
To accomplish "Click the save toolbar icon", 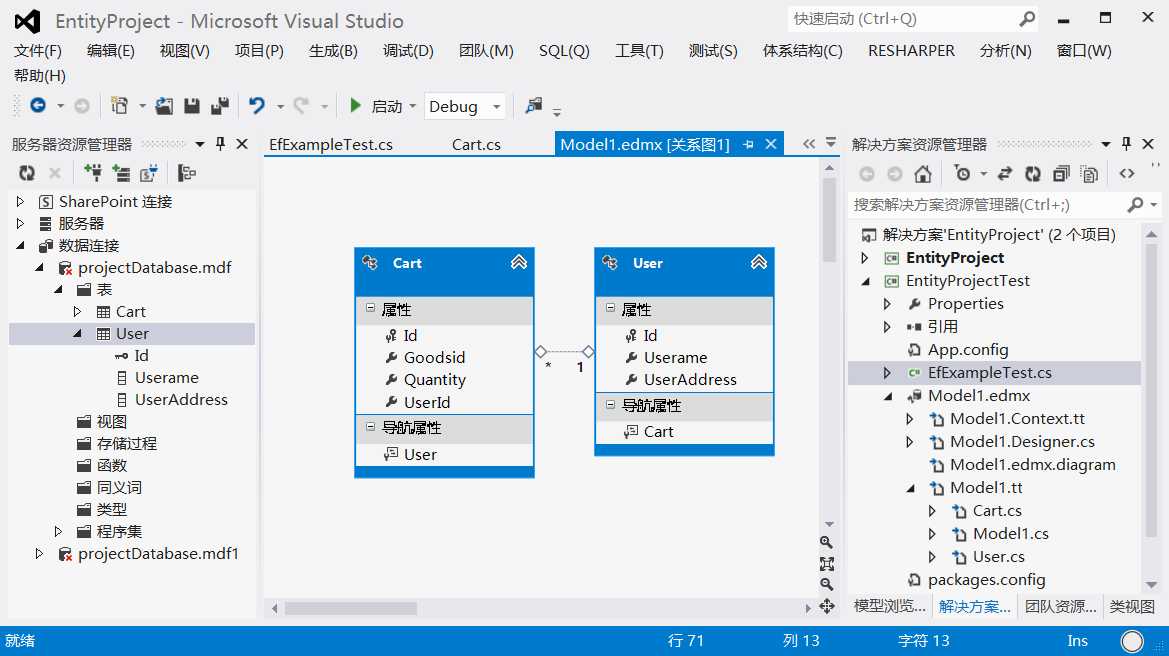I will [x=192, y=106].
